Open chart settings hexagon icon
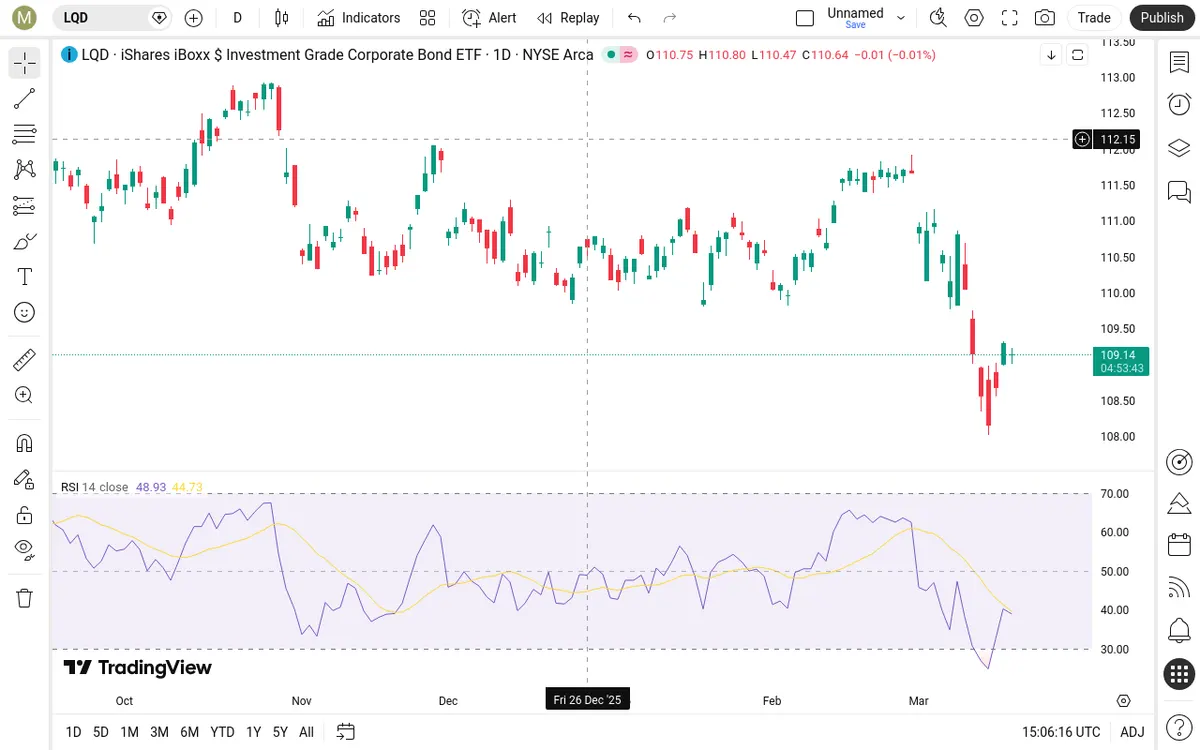Image resolution: width=1200 pixels, height=750 pixels. [974, 17]
